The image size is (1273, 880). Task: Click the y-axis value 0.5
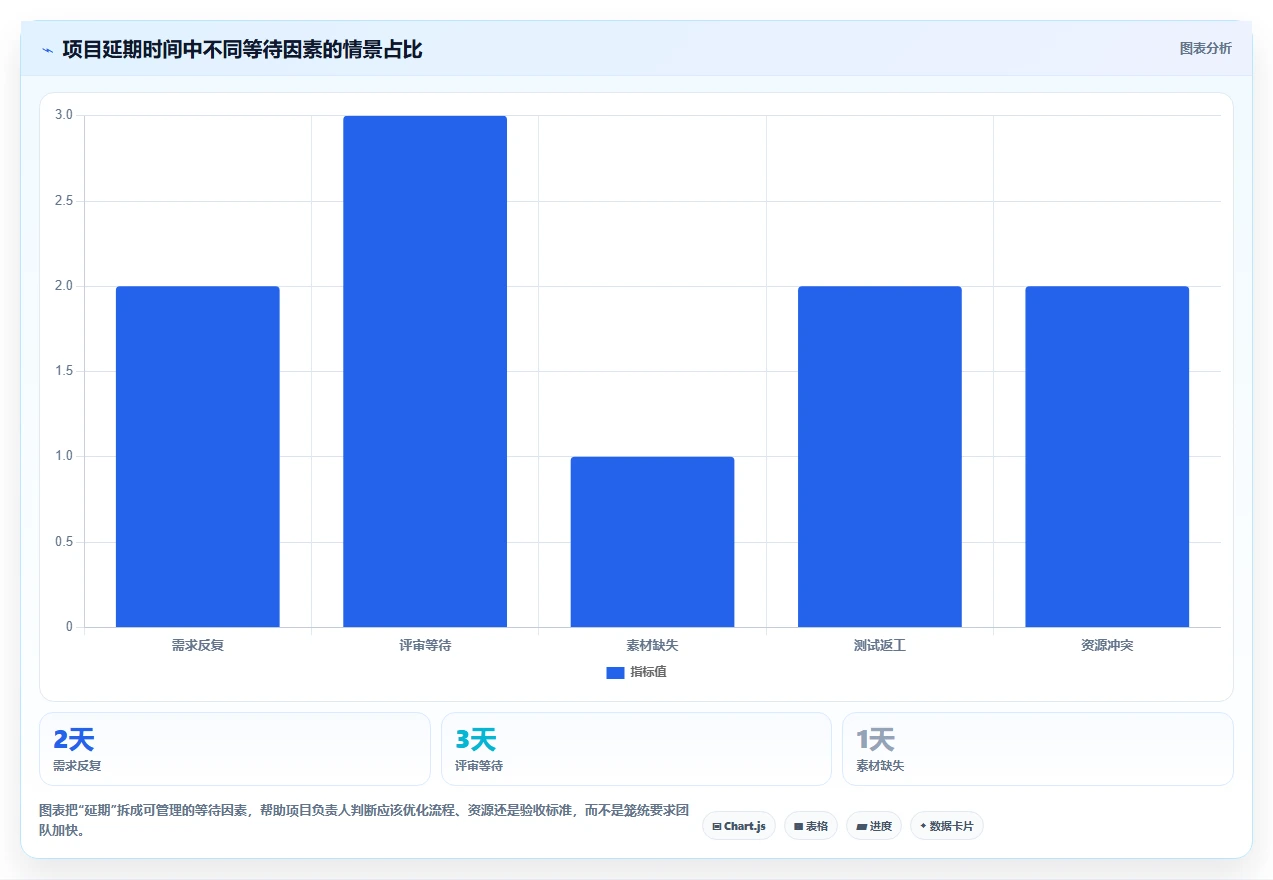pyautogui.click(x=65, y=542)
